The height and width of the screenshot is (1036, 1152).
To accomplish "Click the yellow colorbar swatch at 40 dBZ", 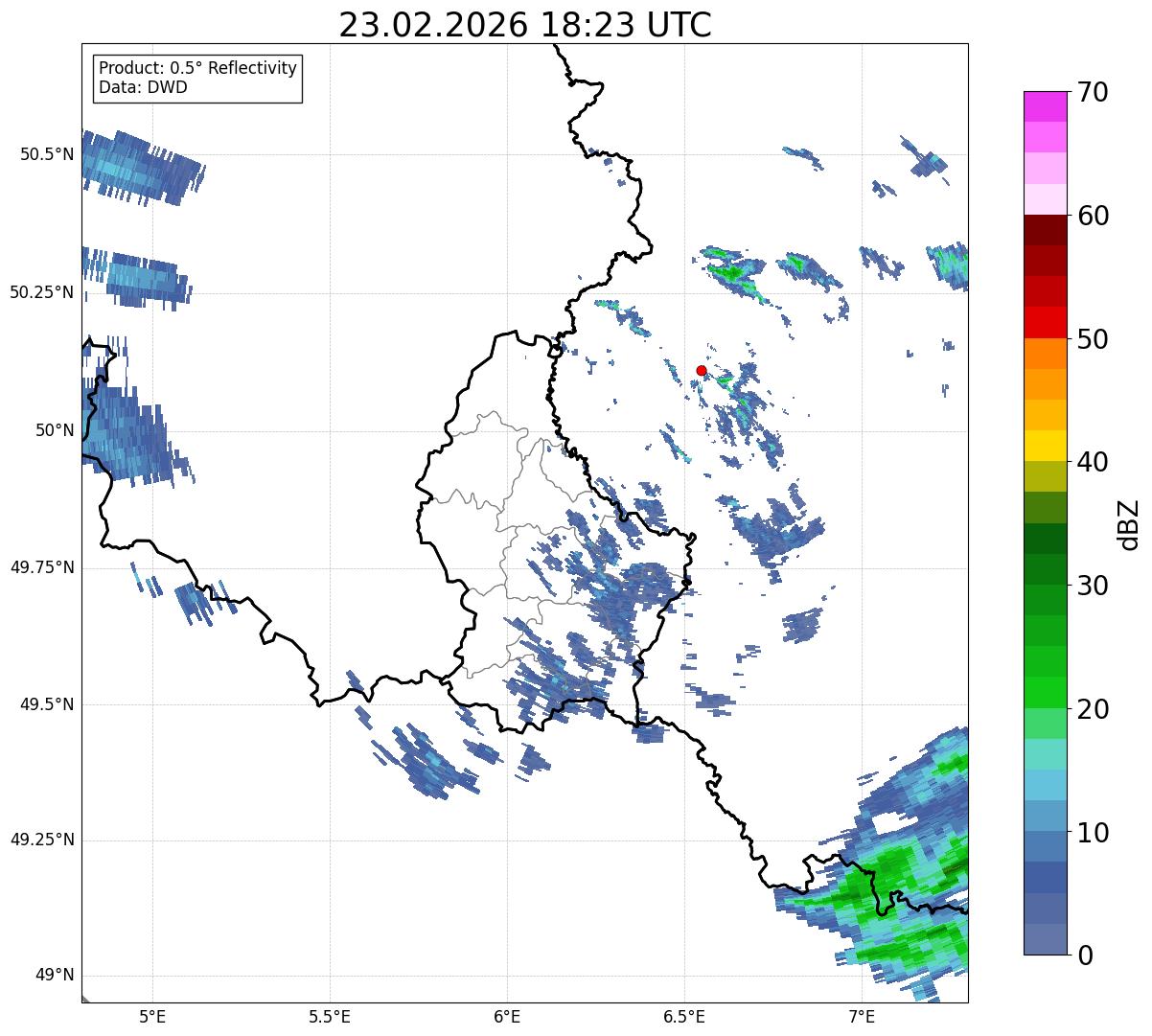I will [x=1045, y=447].
